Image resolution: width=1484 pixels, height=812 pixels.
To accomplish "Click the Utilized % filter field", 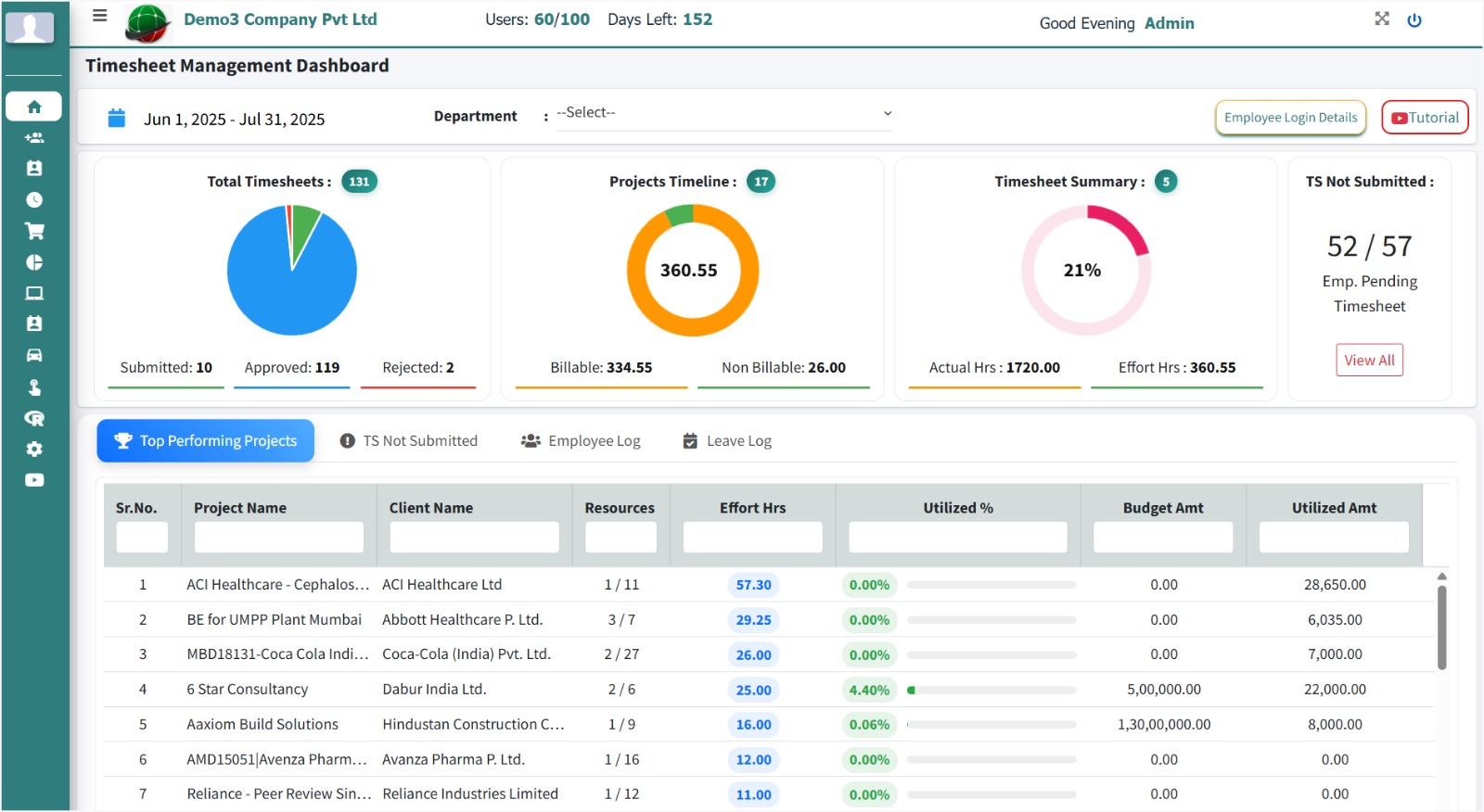I will (958, 538).
